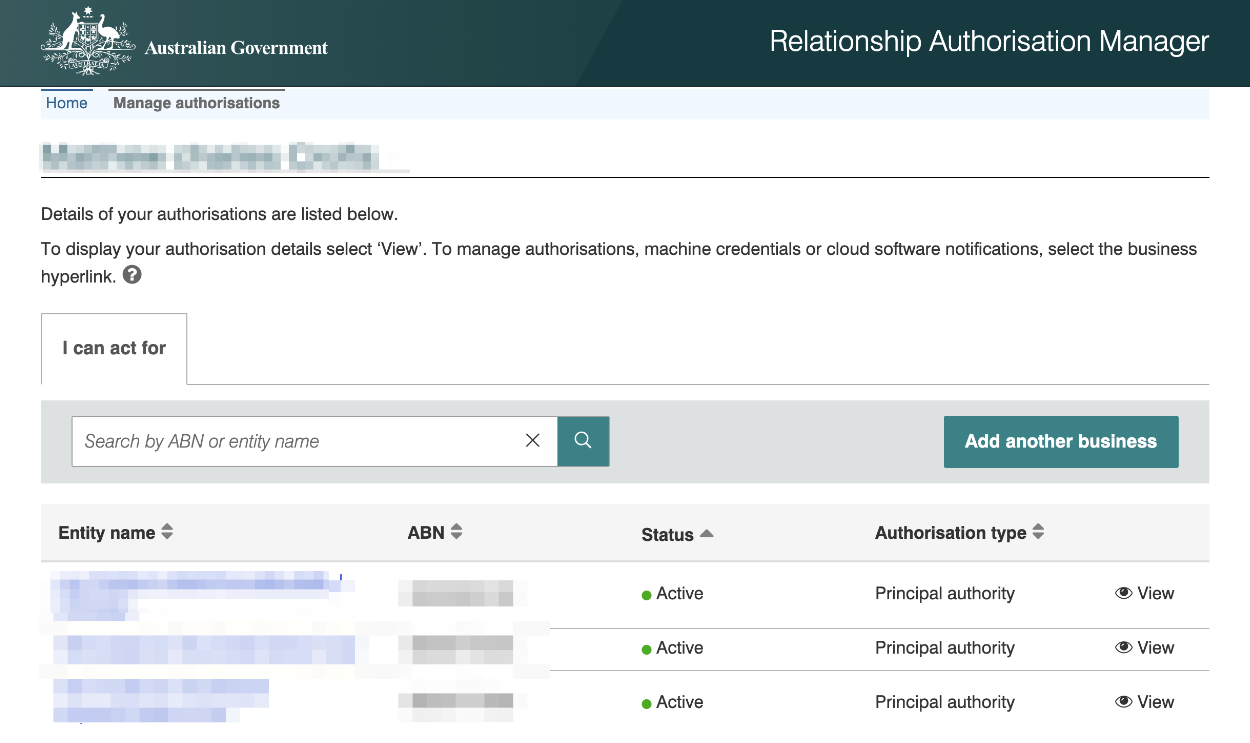Open Manage authorisations menu item

[x=196, y=103]
